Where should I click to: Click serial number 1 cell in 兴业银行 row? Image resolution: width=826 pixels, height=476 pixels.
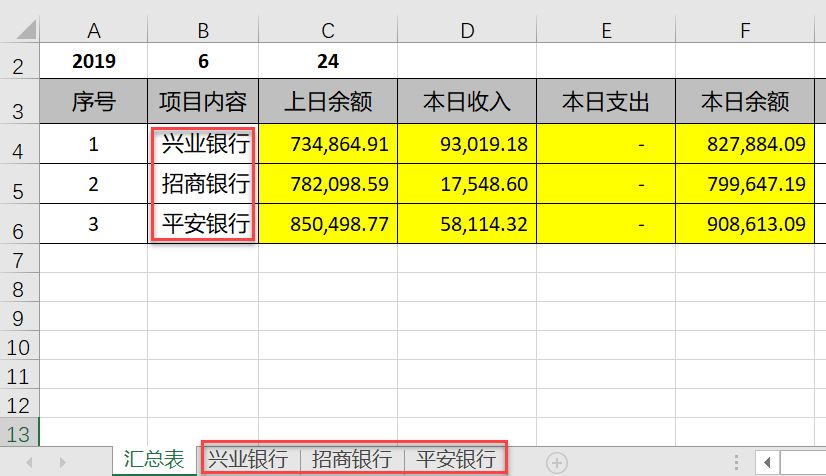coord(94,144)
